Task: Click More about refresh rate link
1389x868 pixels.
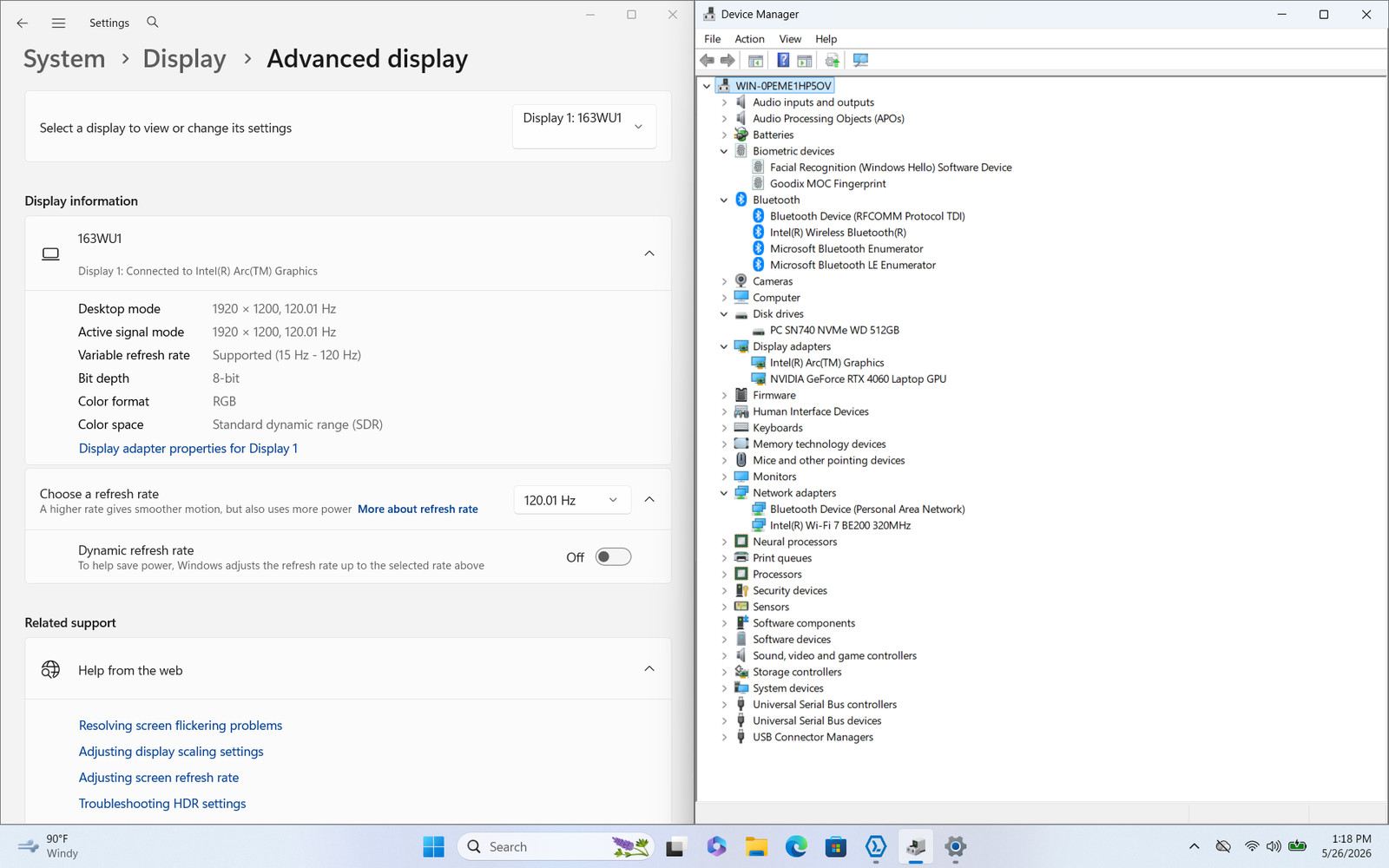Action: (x=418, y=510)
